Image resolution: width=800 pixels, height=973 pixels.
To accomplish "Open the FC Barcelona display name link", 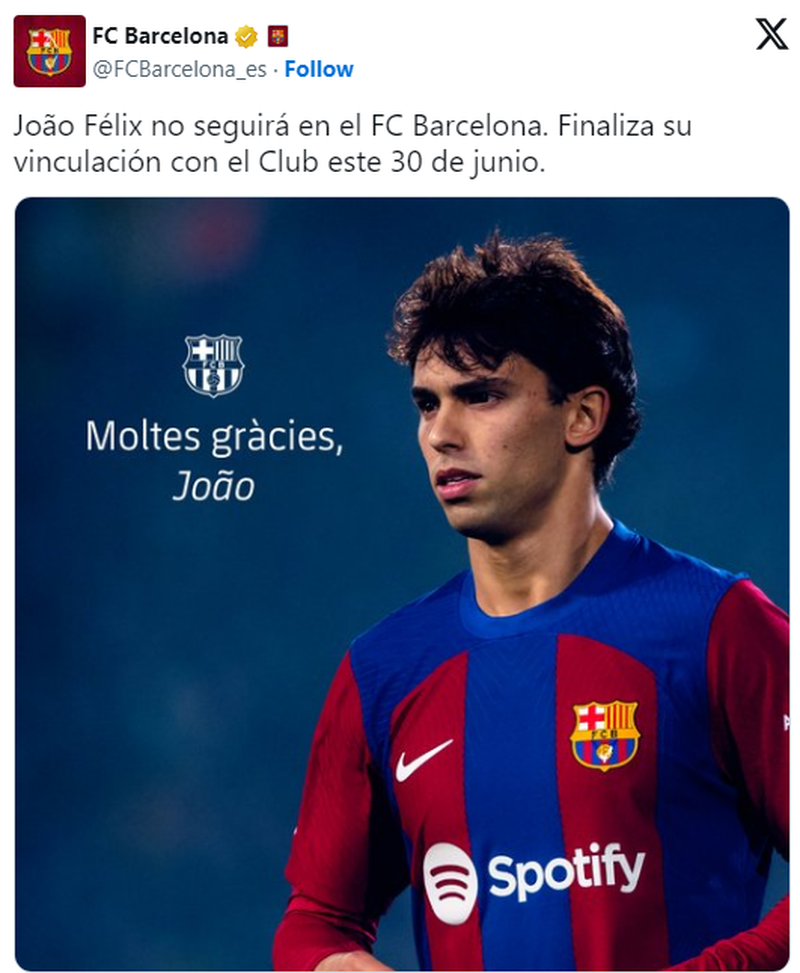I will tap(160, 38).
